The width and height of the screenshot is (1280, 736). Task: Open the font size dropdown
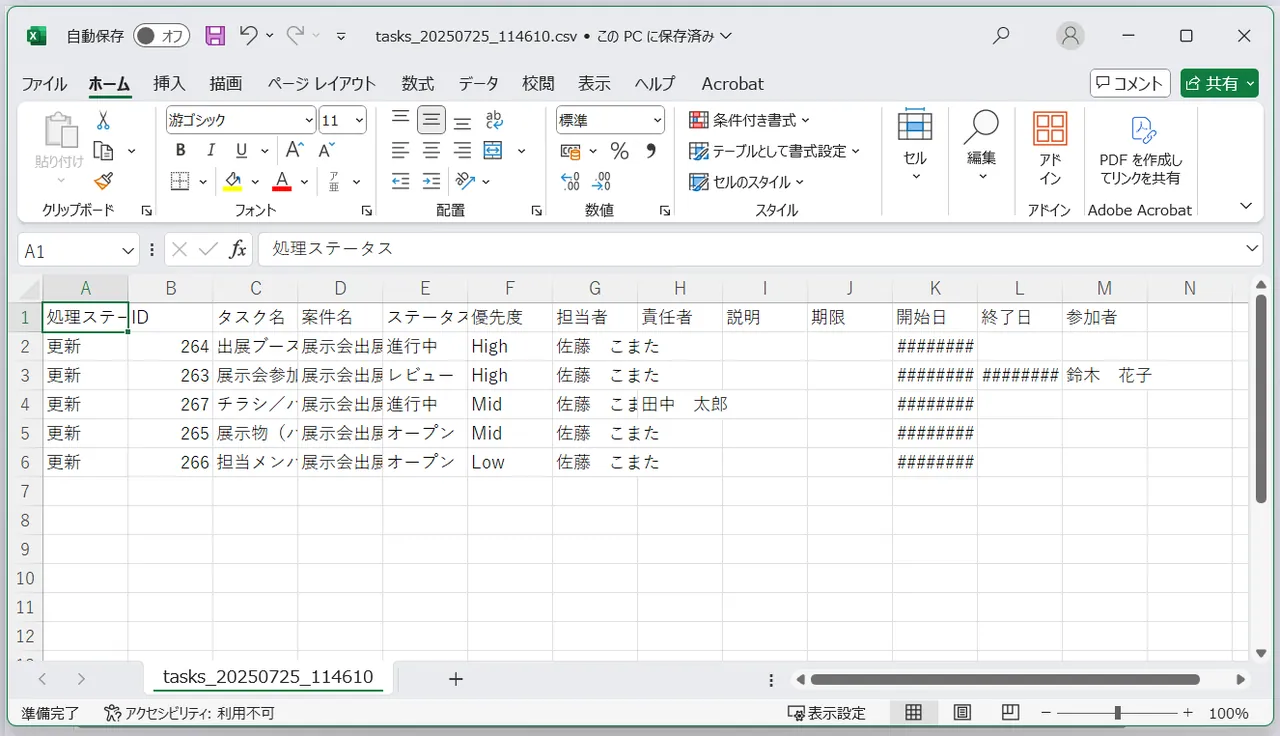tap(359, 120)
